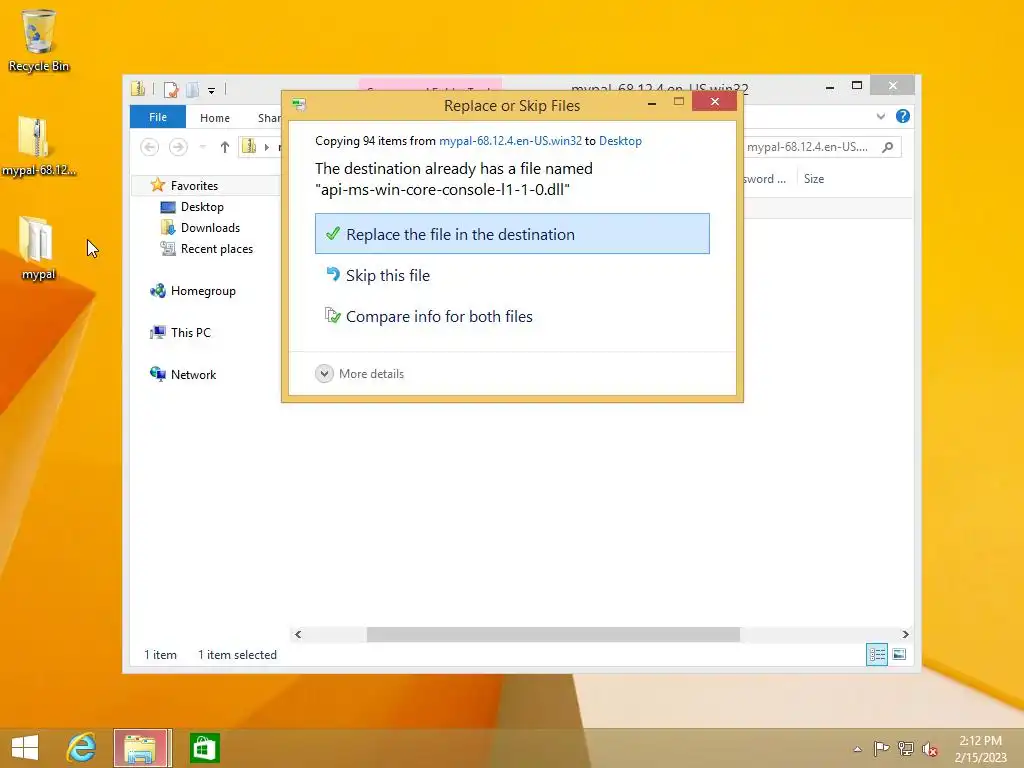Go forward using the Forward arrow
The image size is (1024, 768).
point(178,147)
